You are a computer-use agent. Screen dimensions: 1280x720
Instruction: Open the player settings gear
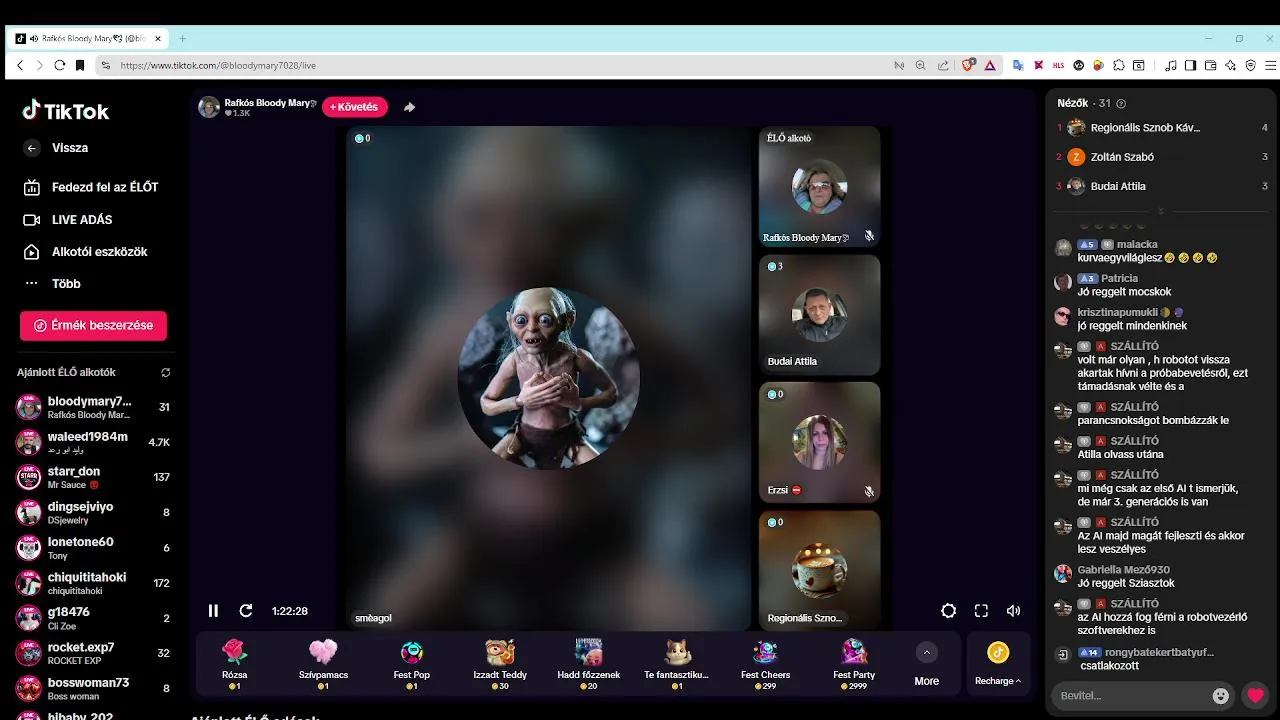pyautogui.click(x=949, y=611)
